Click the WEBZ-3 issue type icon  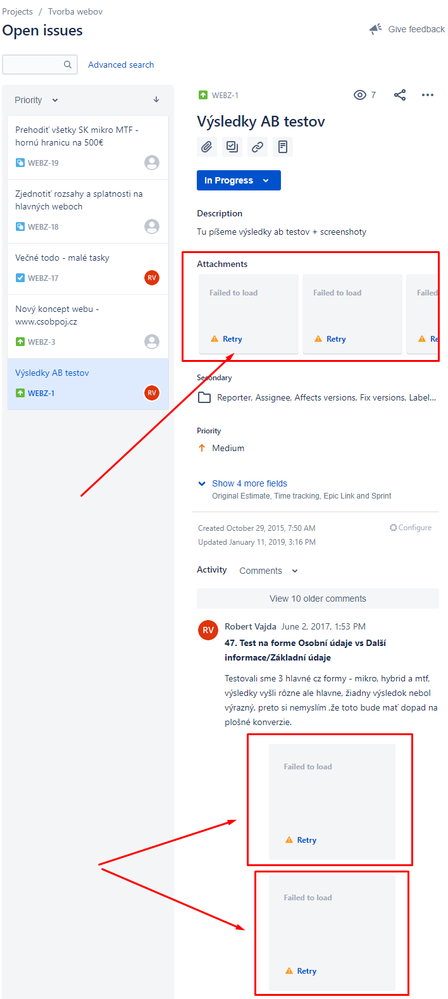[x=20, y=342]
